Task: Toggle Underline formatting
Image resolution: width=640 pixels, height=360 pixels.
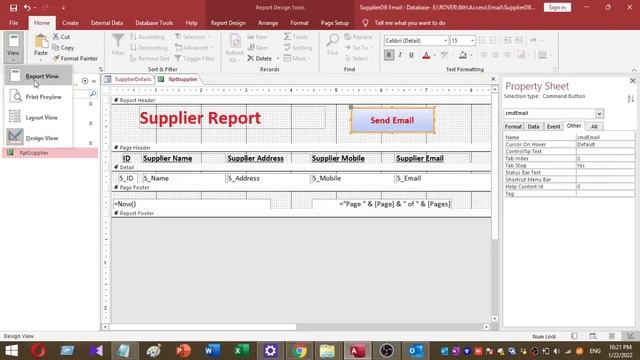Action: (411, 55)
